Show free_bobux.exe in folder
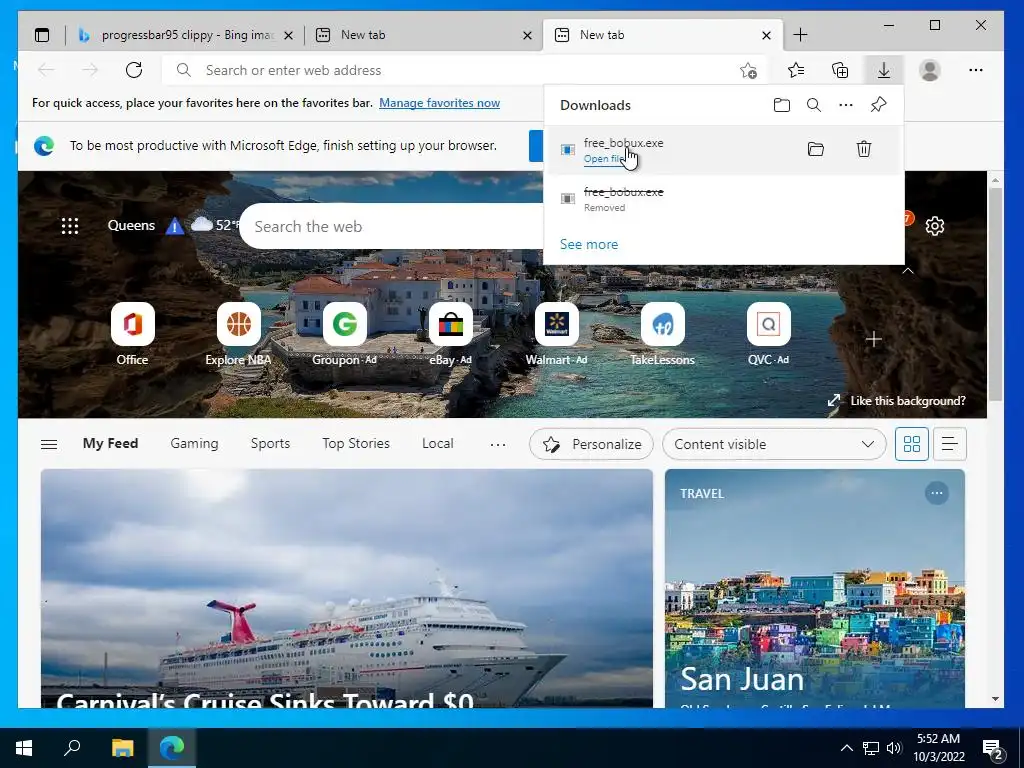 (816, 149)
